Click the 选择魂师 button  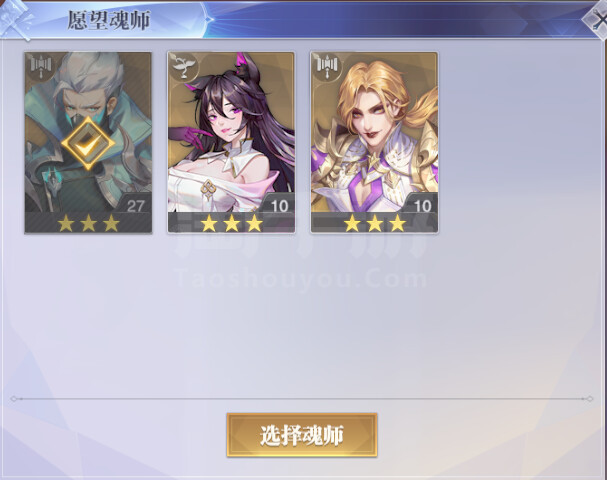tap(302, 435)
